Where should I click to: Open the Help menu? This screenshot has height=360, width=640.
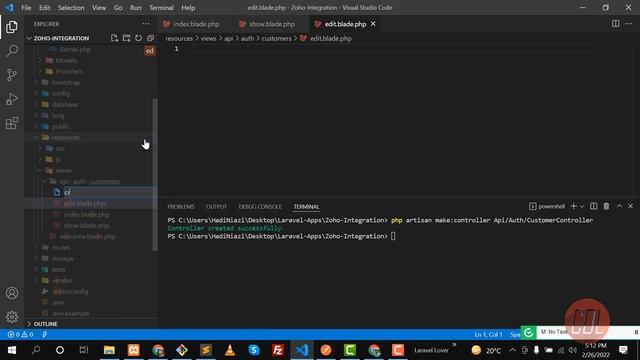click(x=188, y=8)
